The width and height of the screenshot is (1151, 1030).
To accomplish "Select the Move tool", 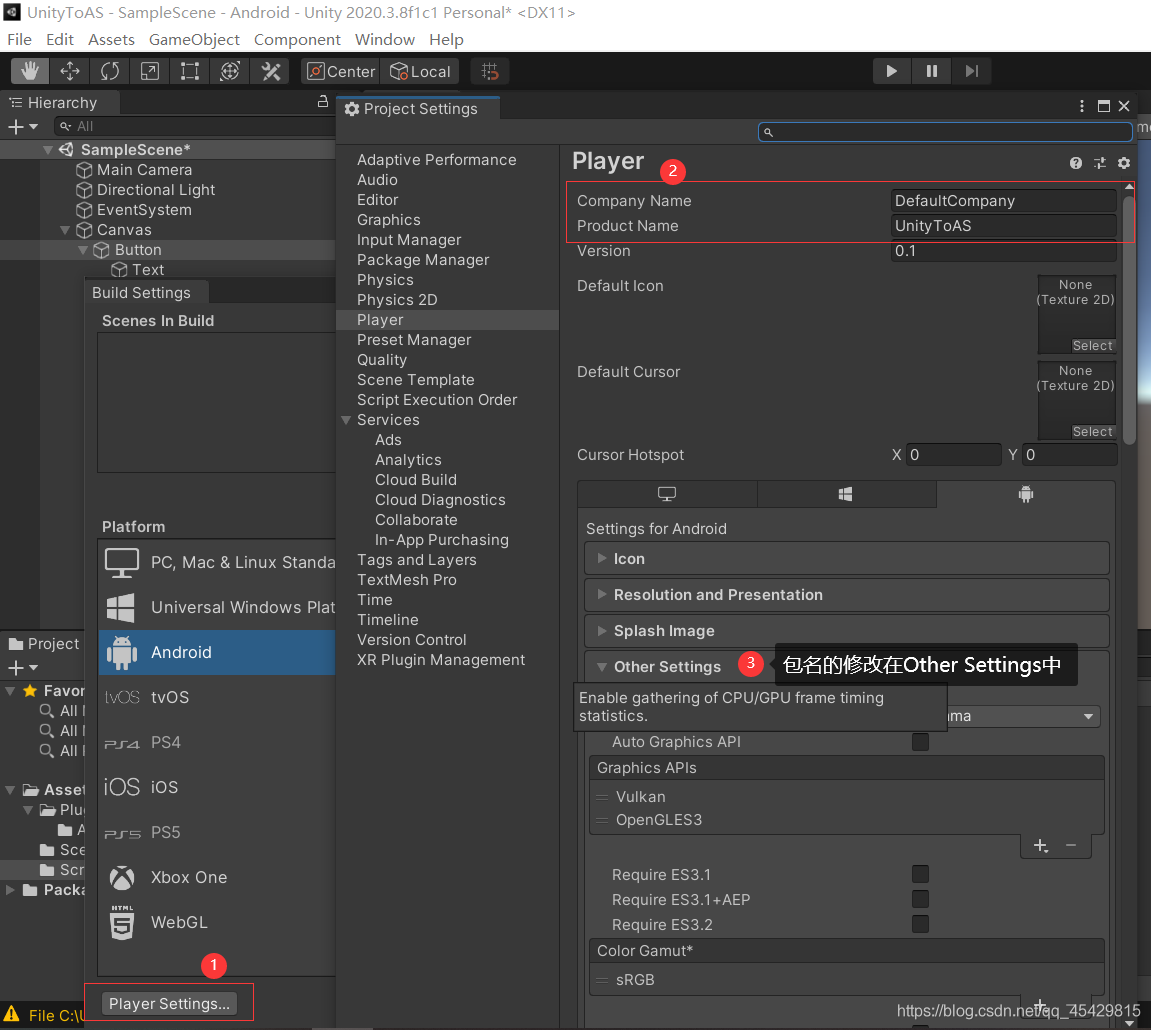I will tap(70, 71).
